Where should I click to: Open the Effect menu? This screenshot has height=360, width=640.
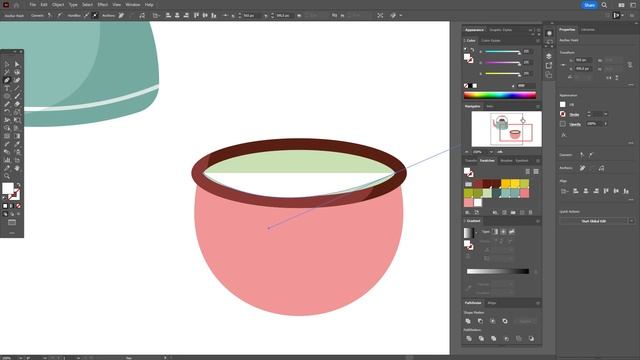pos(103,4)
